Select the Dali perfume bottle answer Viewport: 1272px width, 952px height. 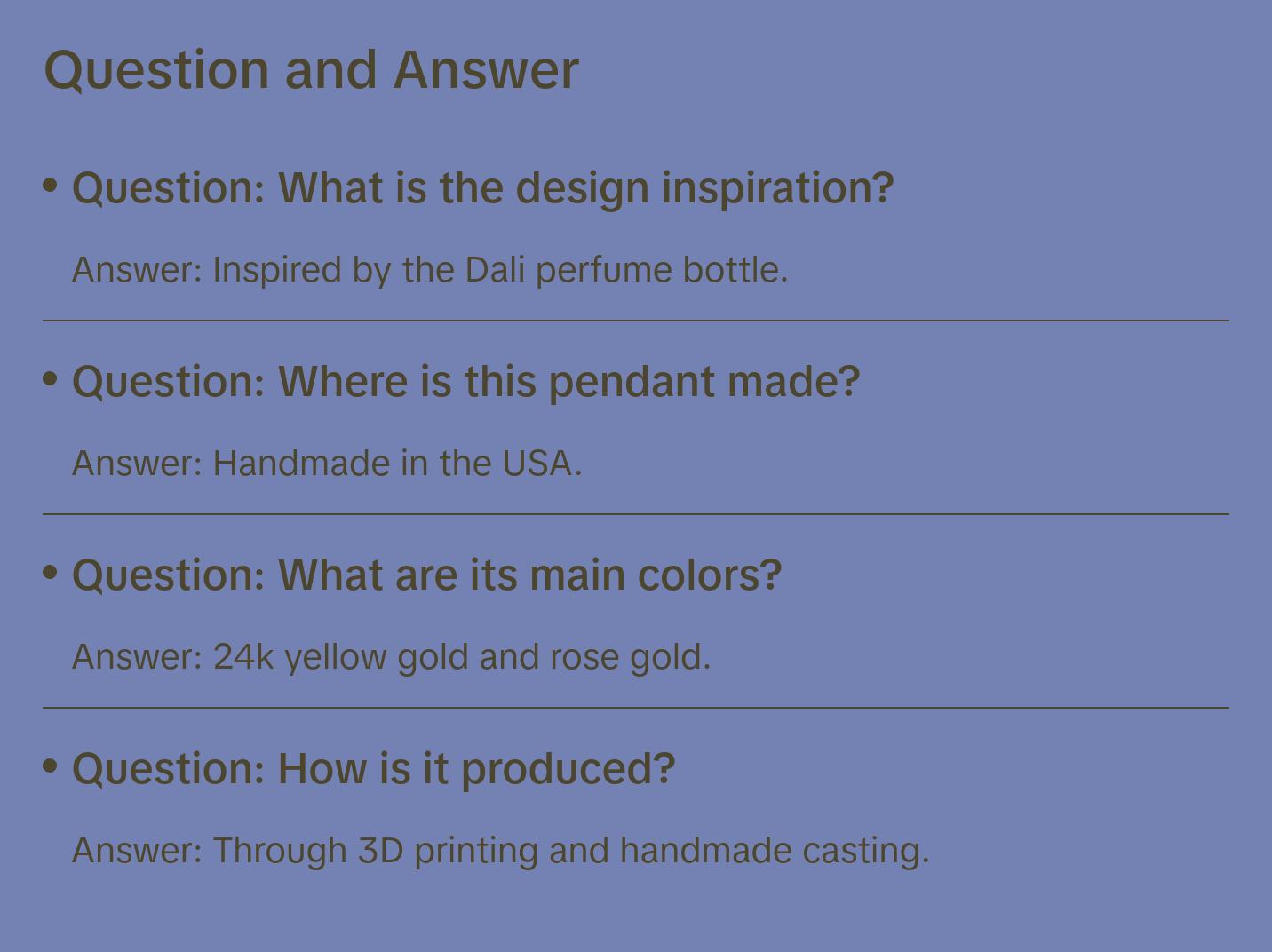click(430, 269)
